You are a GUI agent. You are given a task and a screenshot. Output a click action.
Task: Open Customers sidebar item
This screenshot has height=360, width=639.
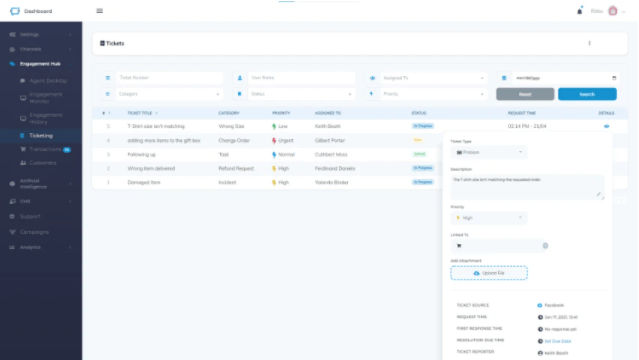coord(43,163)
